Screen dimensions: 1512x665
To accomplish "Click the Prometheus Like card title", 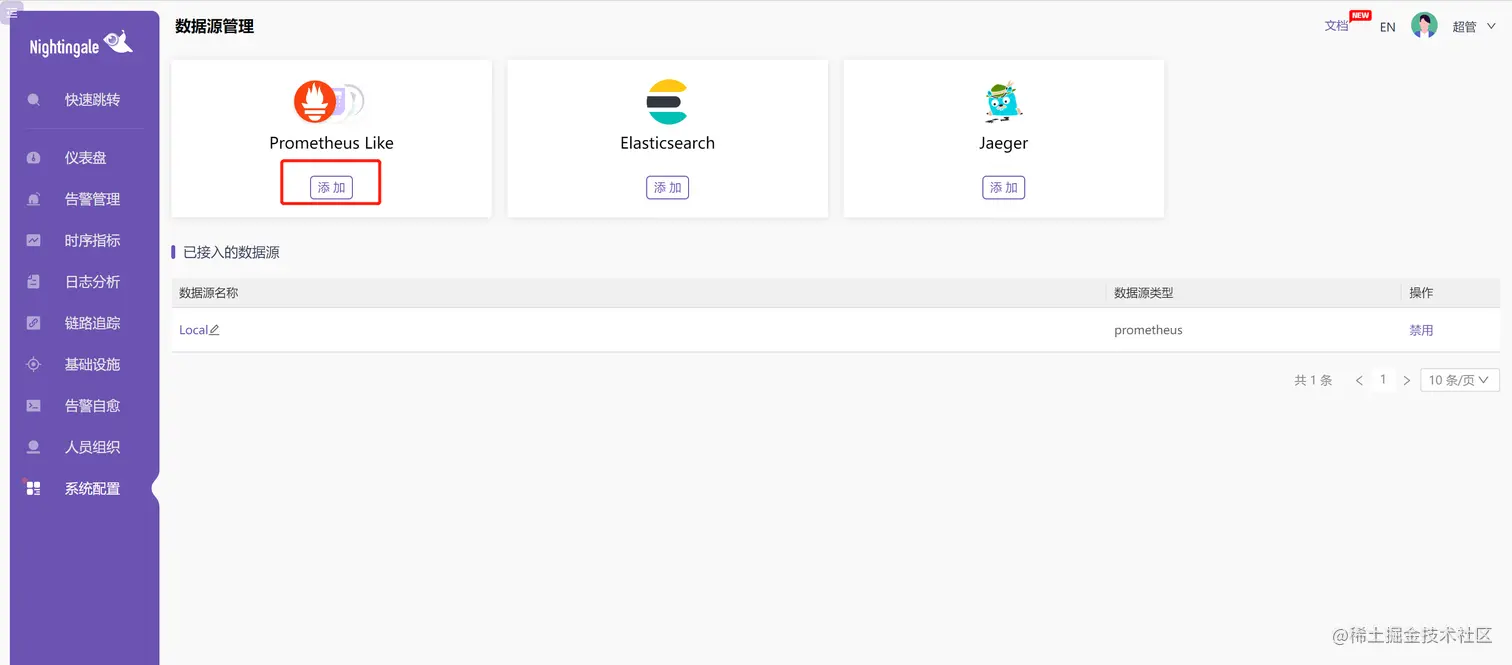I will click(x=331, y=143).
